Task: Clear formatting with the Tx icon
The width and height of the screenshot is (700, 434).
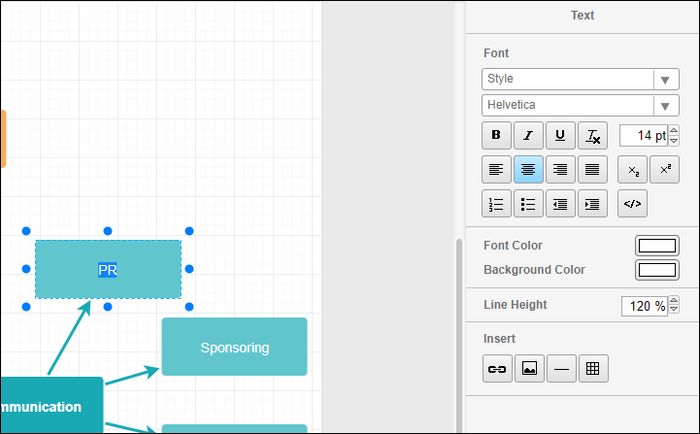Action: click(592, 135)
